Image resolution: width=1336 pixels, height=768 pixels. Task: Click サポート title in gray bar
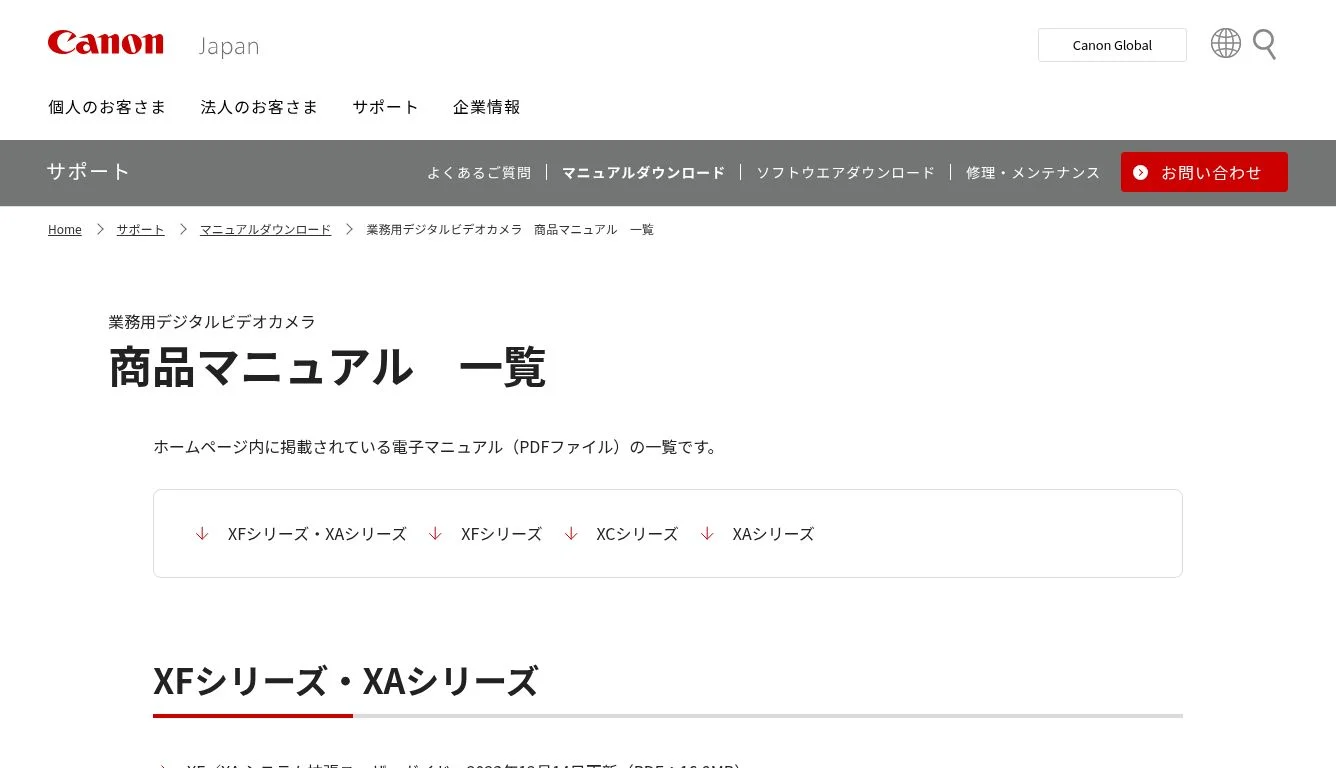[88, 171]
